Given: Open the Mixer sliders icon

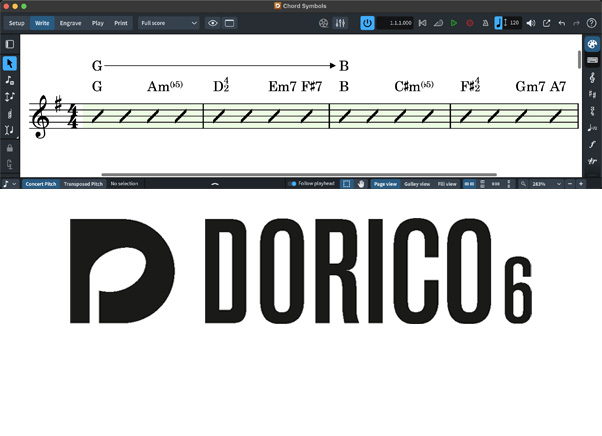Looking at the screenshot, I should (x=340, y=23).
